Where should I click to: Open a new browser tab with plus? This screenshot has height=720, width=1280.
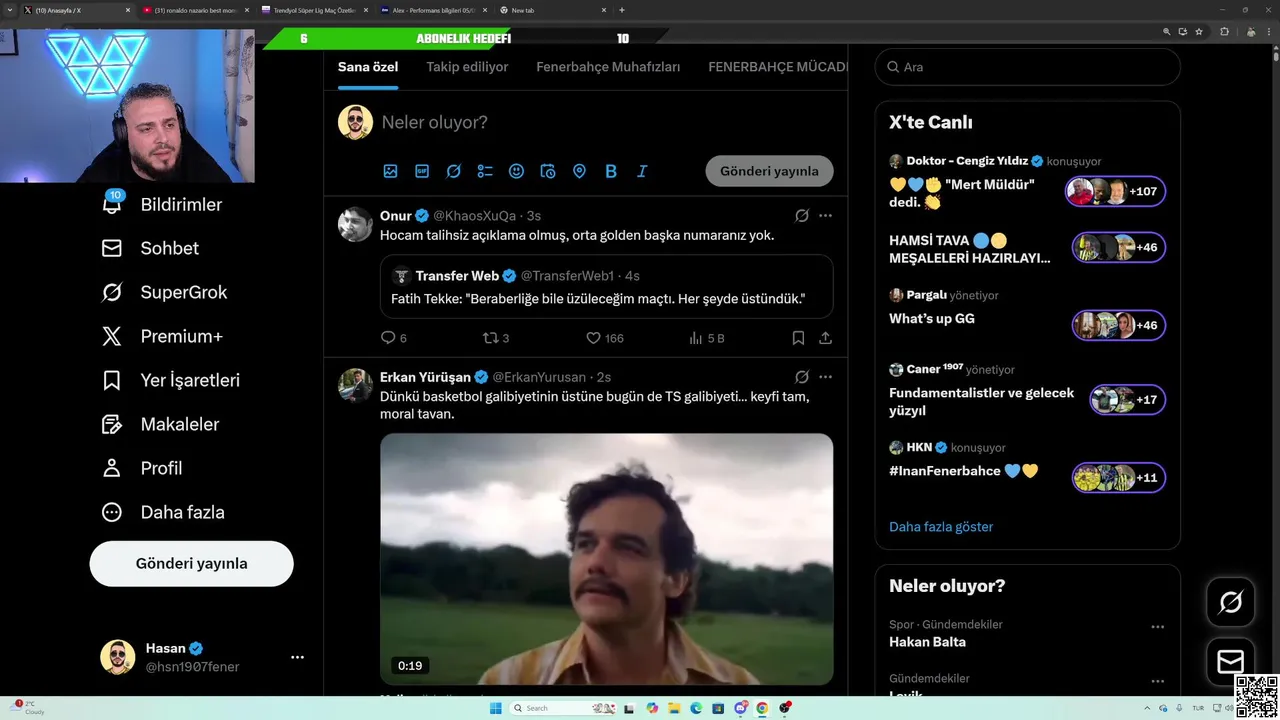(622, 10)
